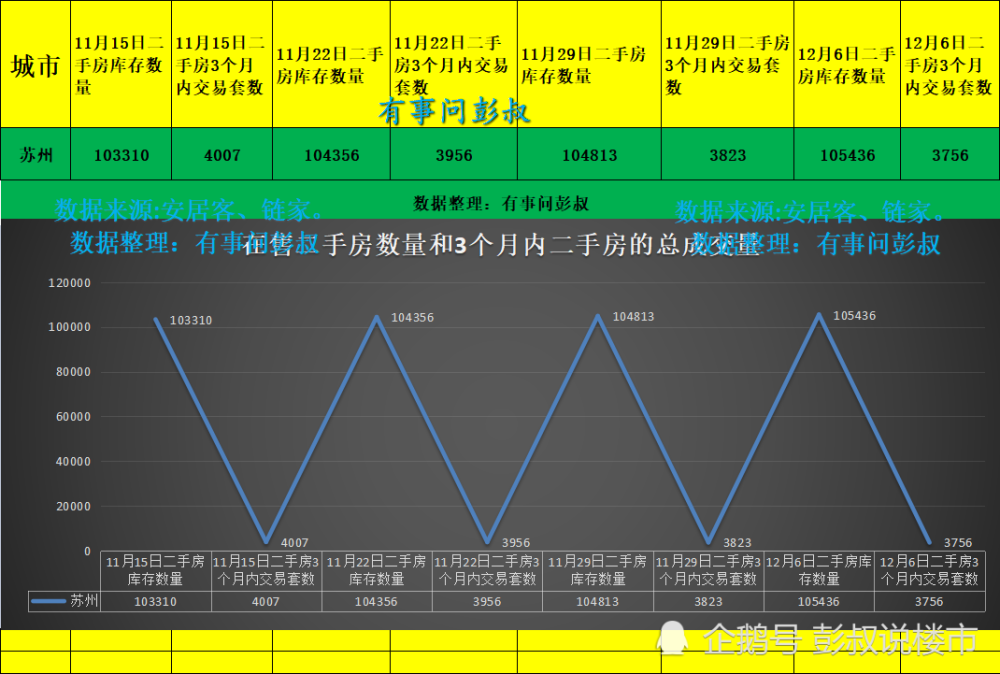1000x674 pixels.
Task: Click y-axis label 0
Action: 87,551
